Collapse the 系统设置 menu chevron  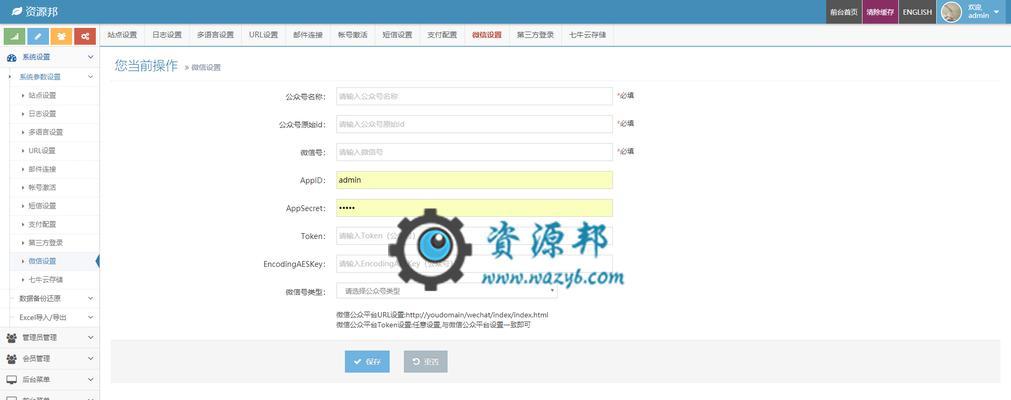click(90, 57)
